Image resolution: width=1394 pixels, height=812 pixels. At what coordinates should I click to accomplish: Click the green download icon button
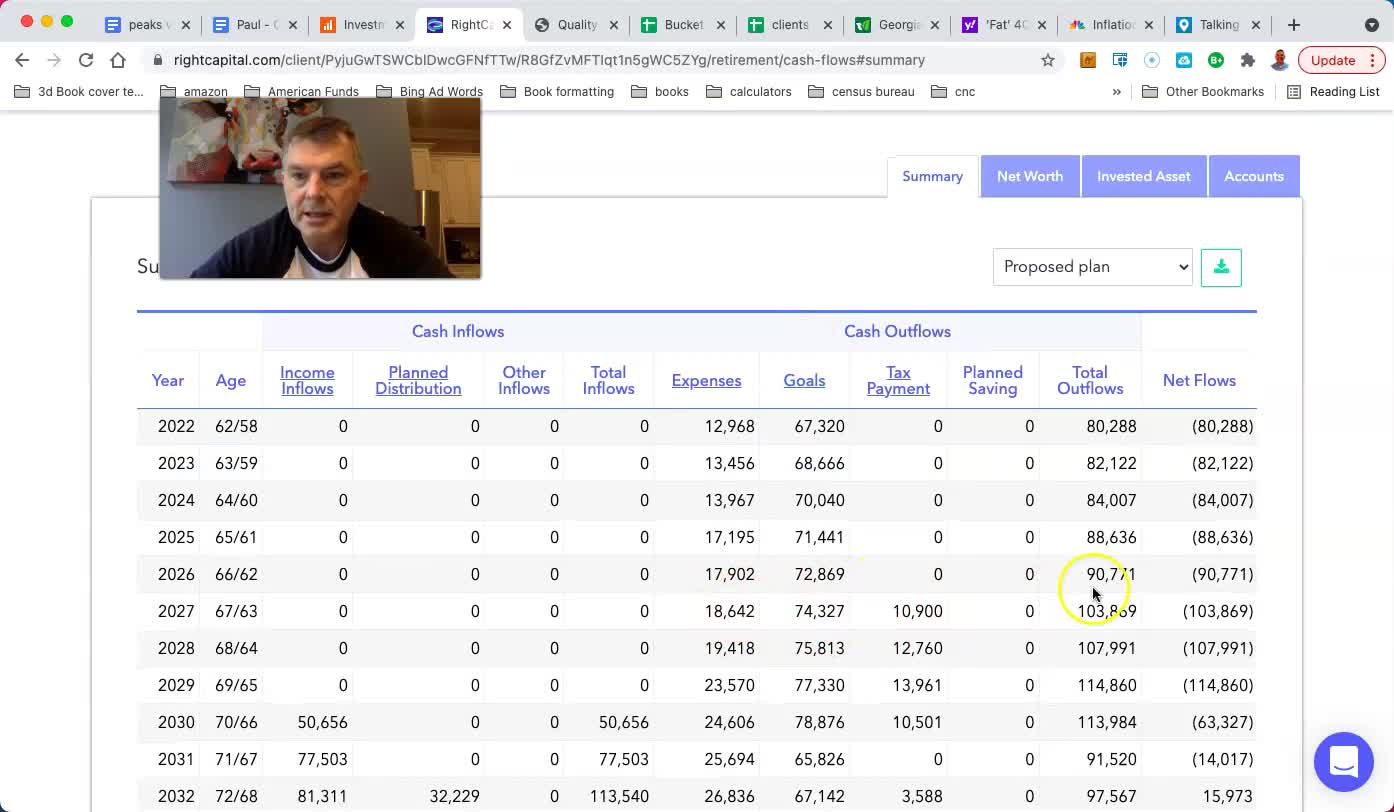(x=1221, y=267)
